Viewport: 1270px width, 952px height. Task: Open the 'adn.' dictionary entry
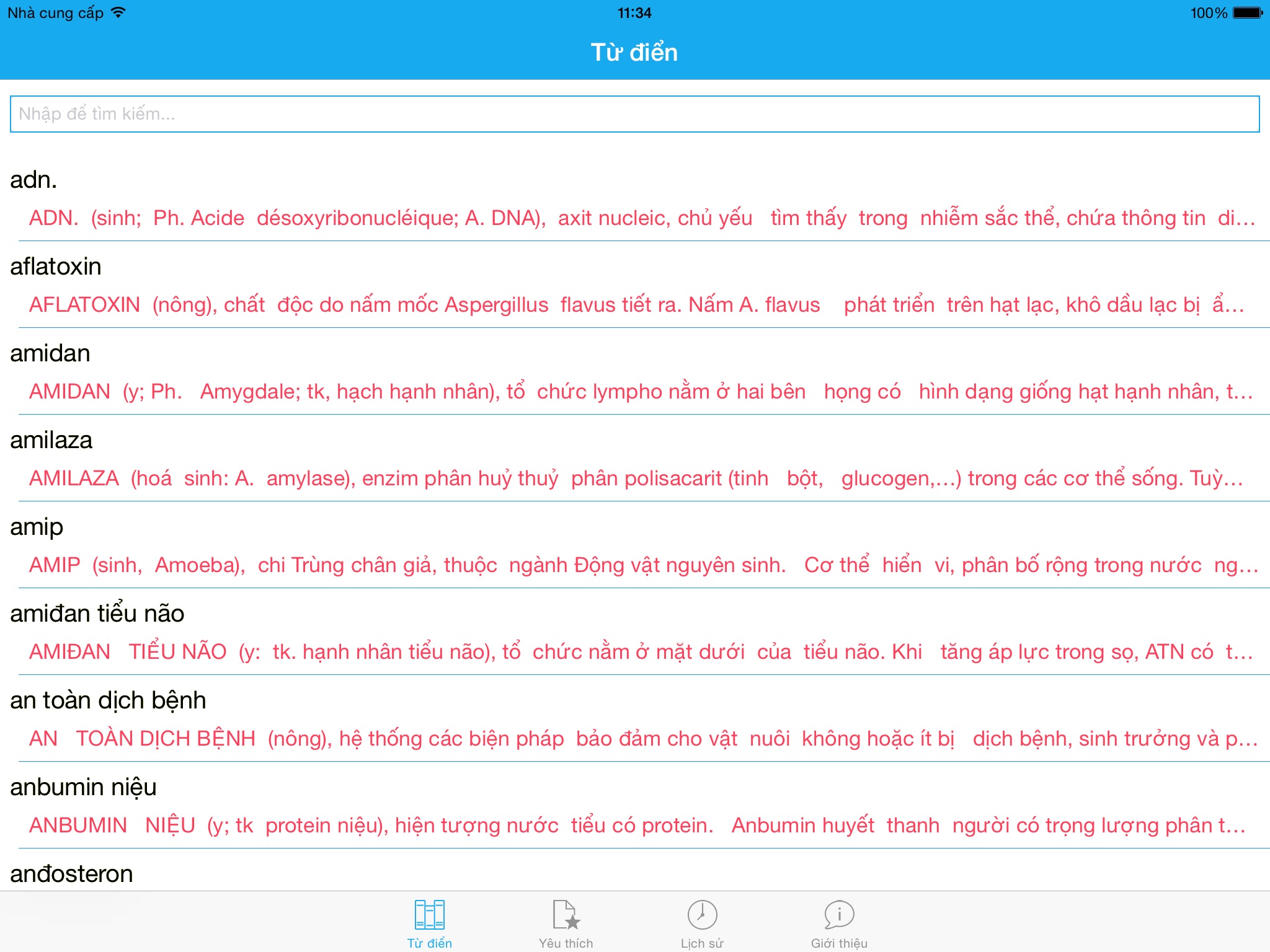pos(34,180)
